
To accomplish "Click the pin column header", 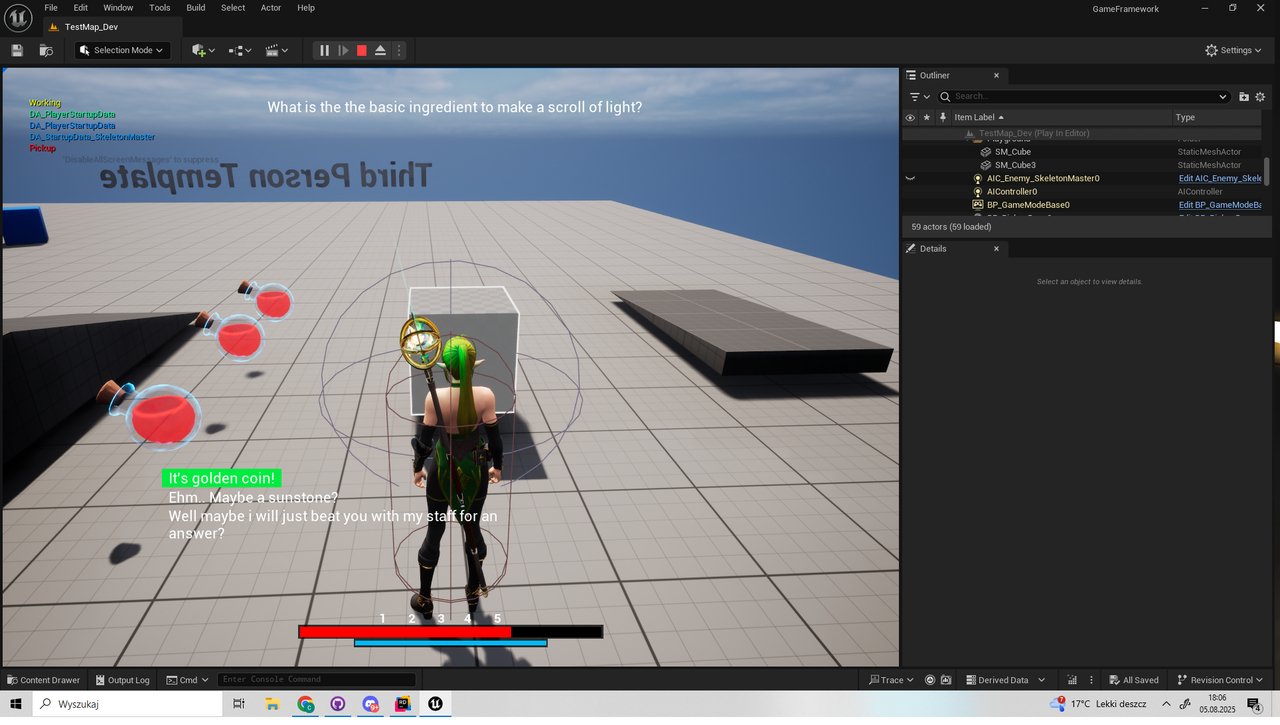I will tap(942, 117).
